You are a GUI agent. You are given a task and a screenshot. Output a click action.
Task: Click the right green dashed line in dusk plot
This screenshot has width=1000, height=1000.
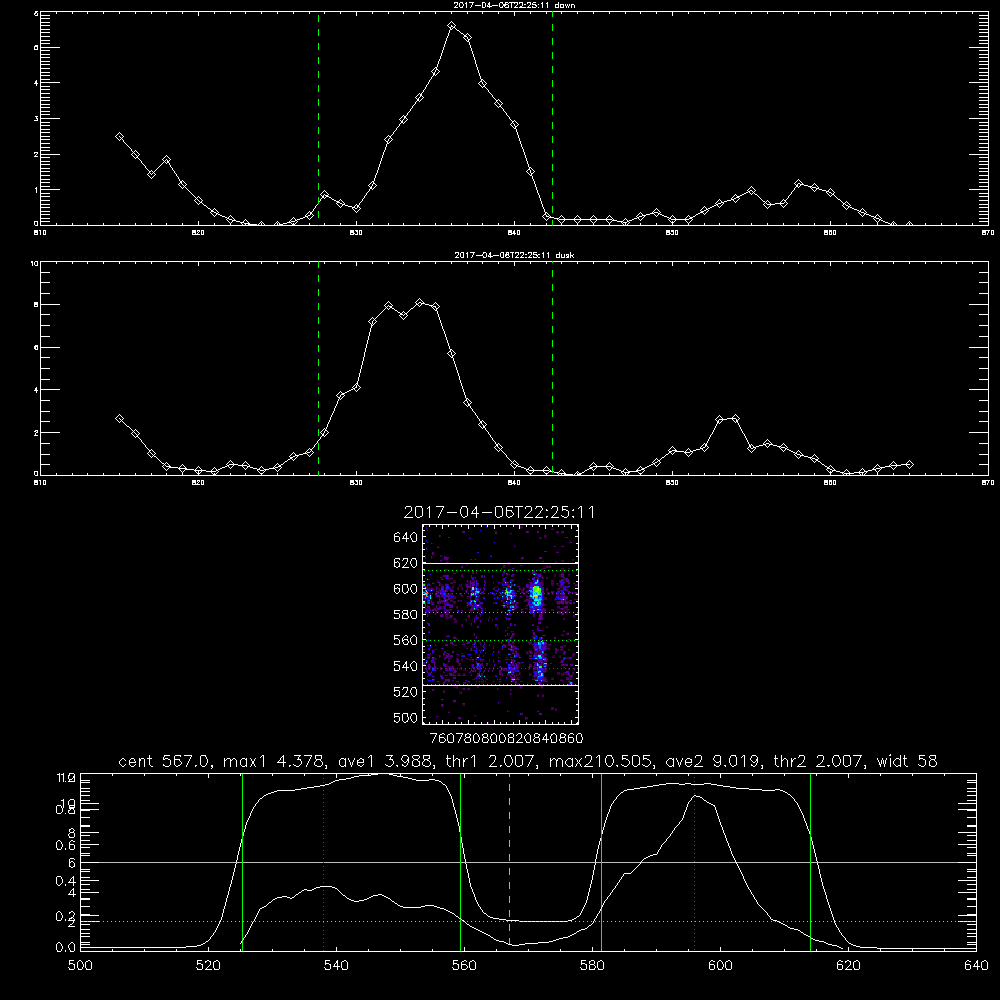pyautogui.click(x=552, y=368)
